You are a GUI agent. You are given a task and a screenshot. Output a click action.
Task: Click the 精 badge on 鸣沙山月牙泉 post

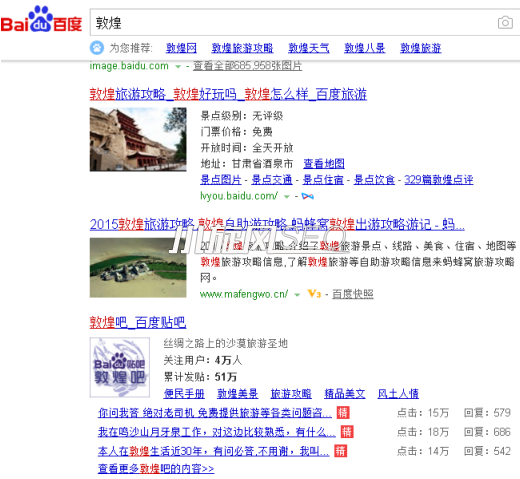(347, 432)
